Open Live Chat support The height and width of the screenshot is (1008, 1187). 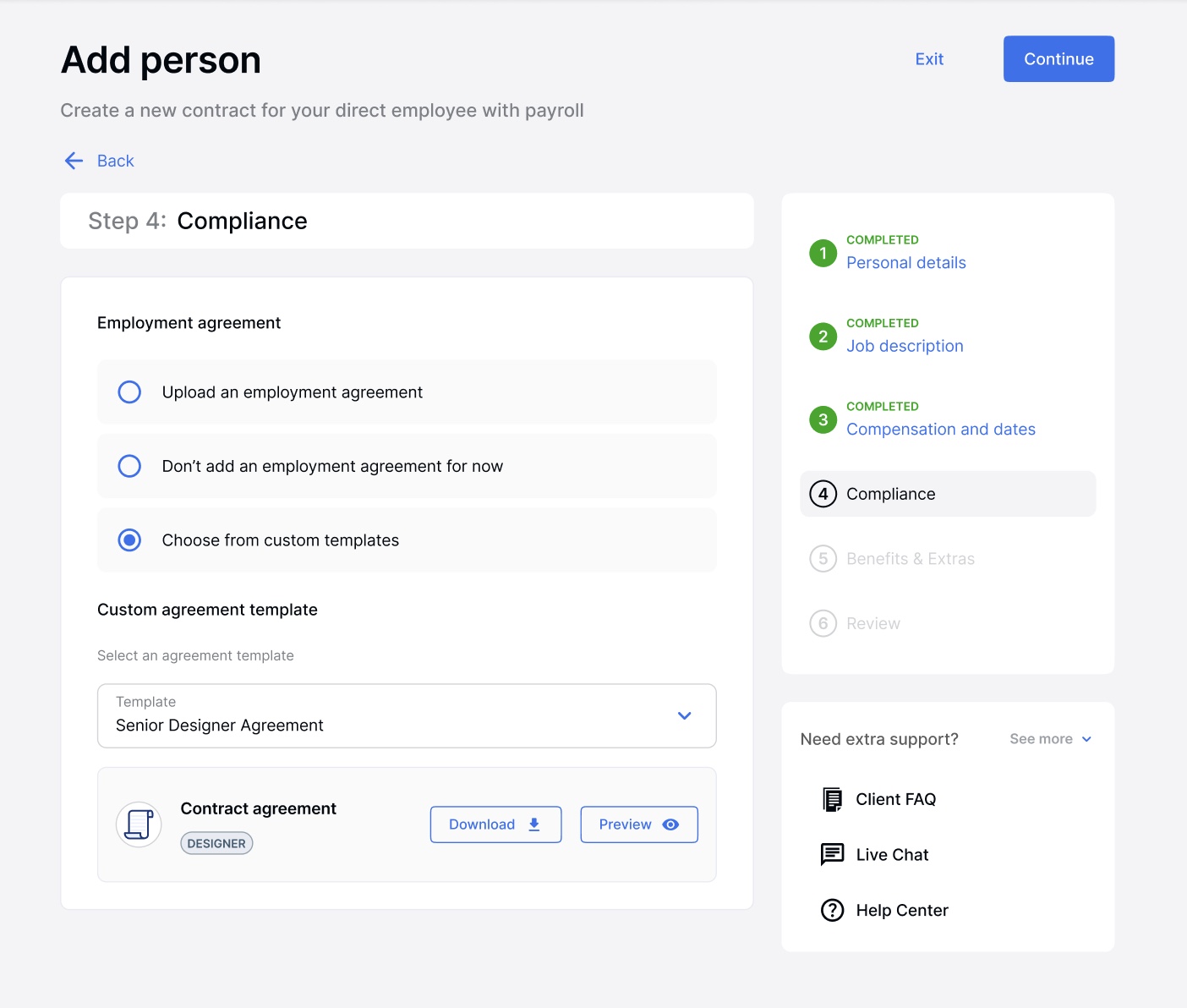892,855
